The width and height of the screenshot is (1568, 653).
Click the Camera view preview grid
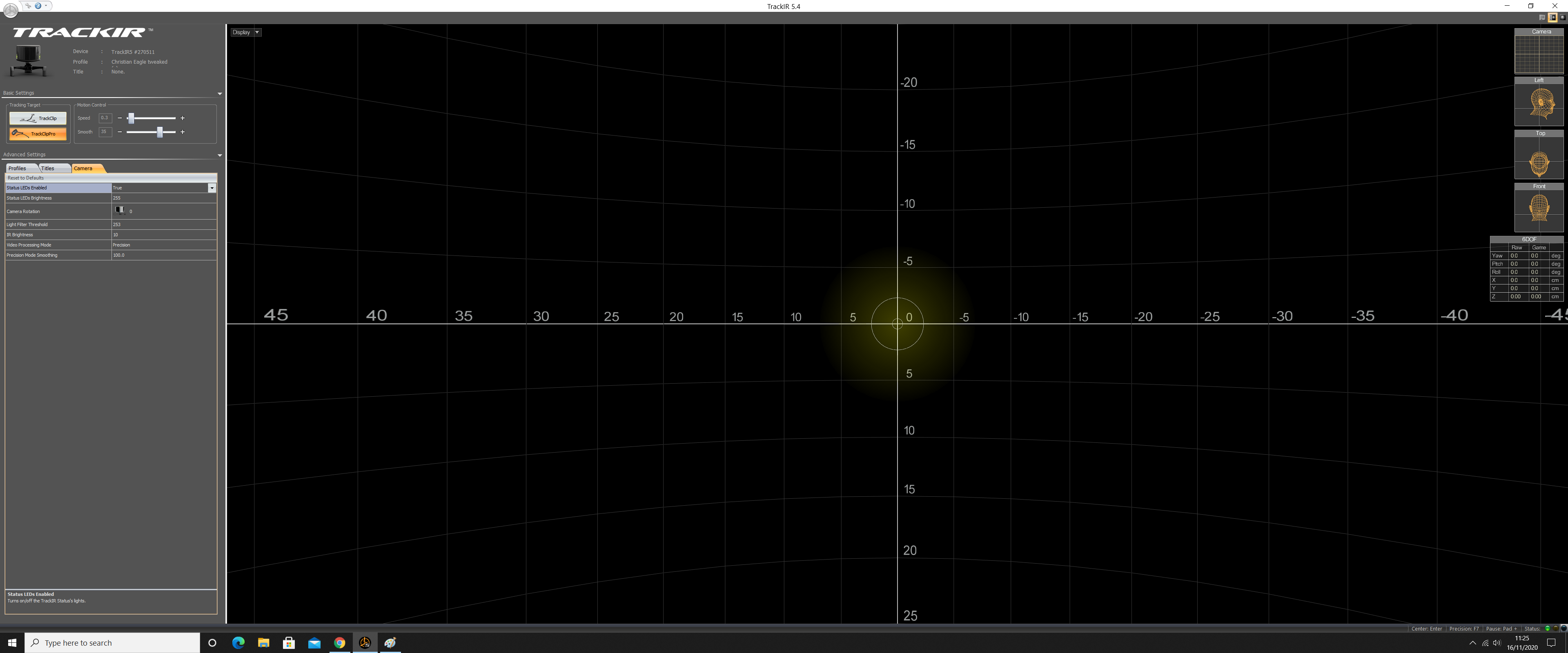[x=1539, y=55]
